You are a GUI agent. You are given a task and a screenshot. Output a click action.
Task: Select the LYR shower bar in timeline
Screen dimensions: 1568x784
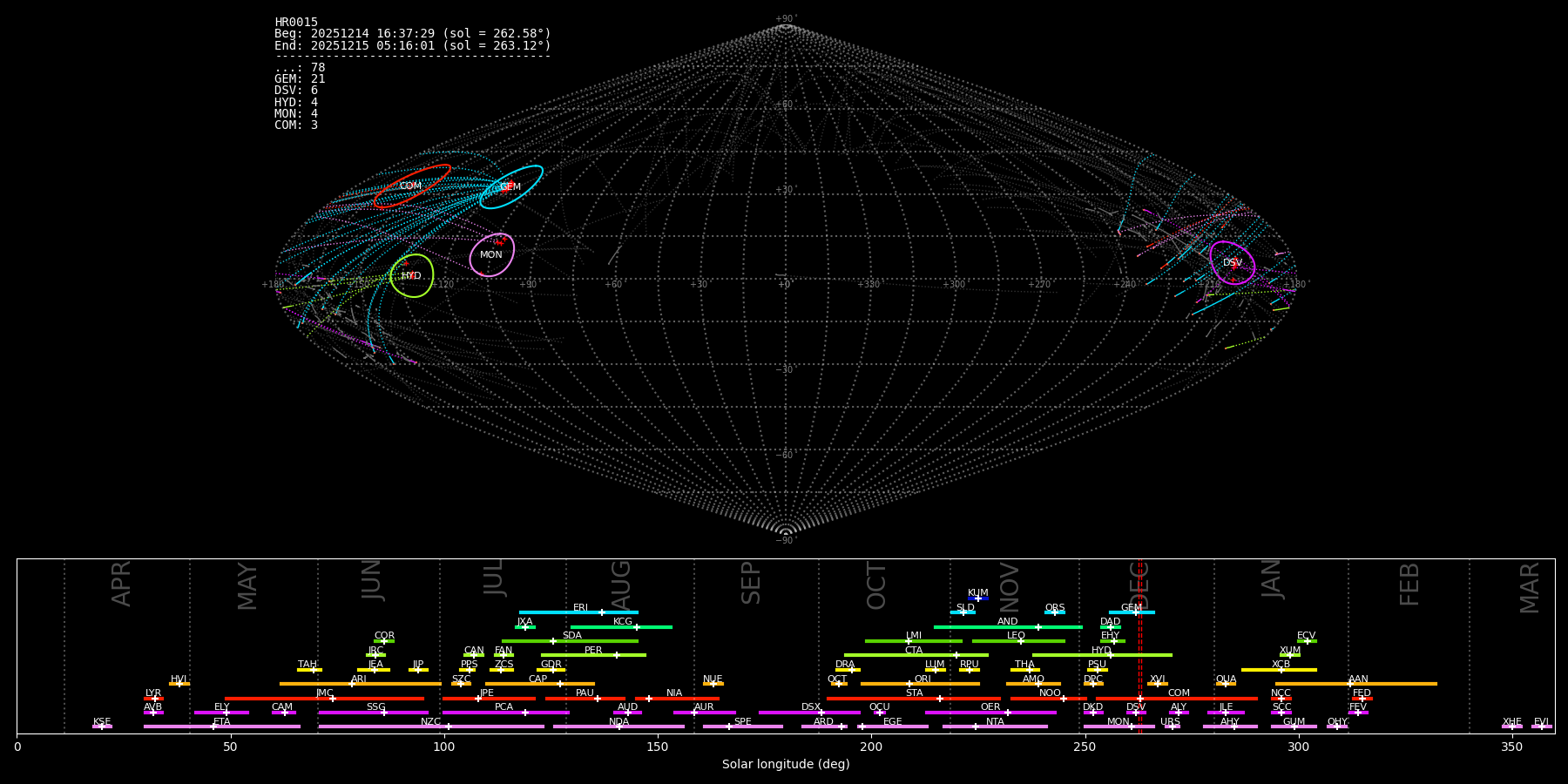tap(153, 698)
